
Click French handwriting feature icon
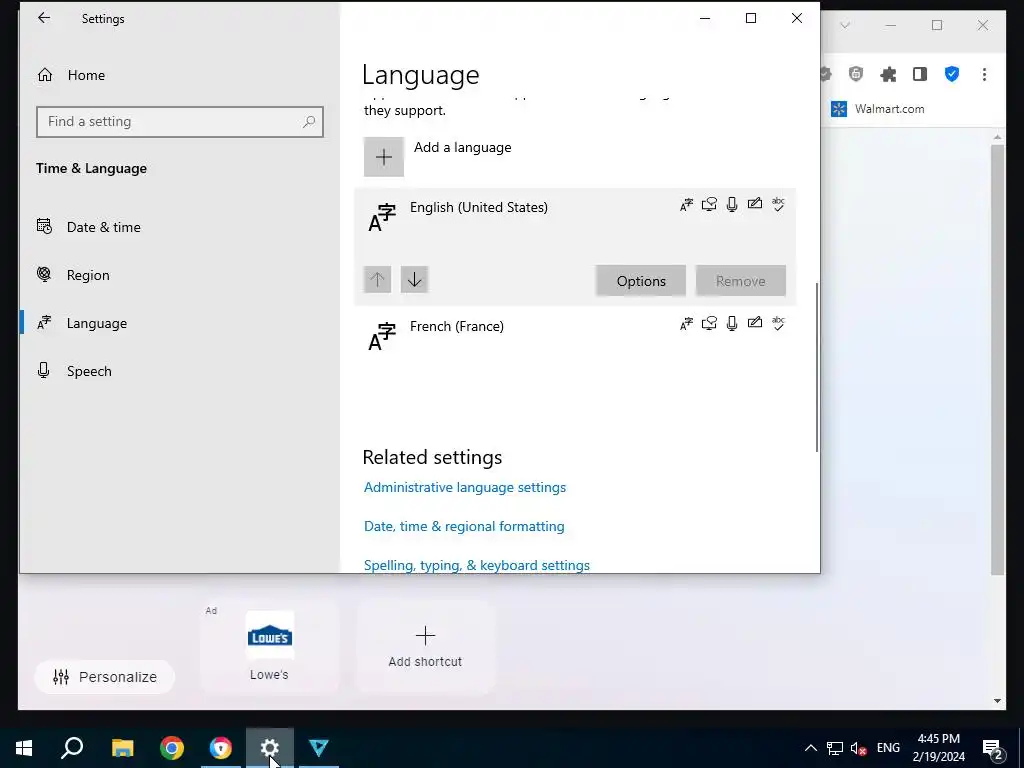755,323
